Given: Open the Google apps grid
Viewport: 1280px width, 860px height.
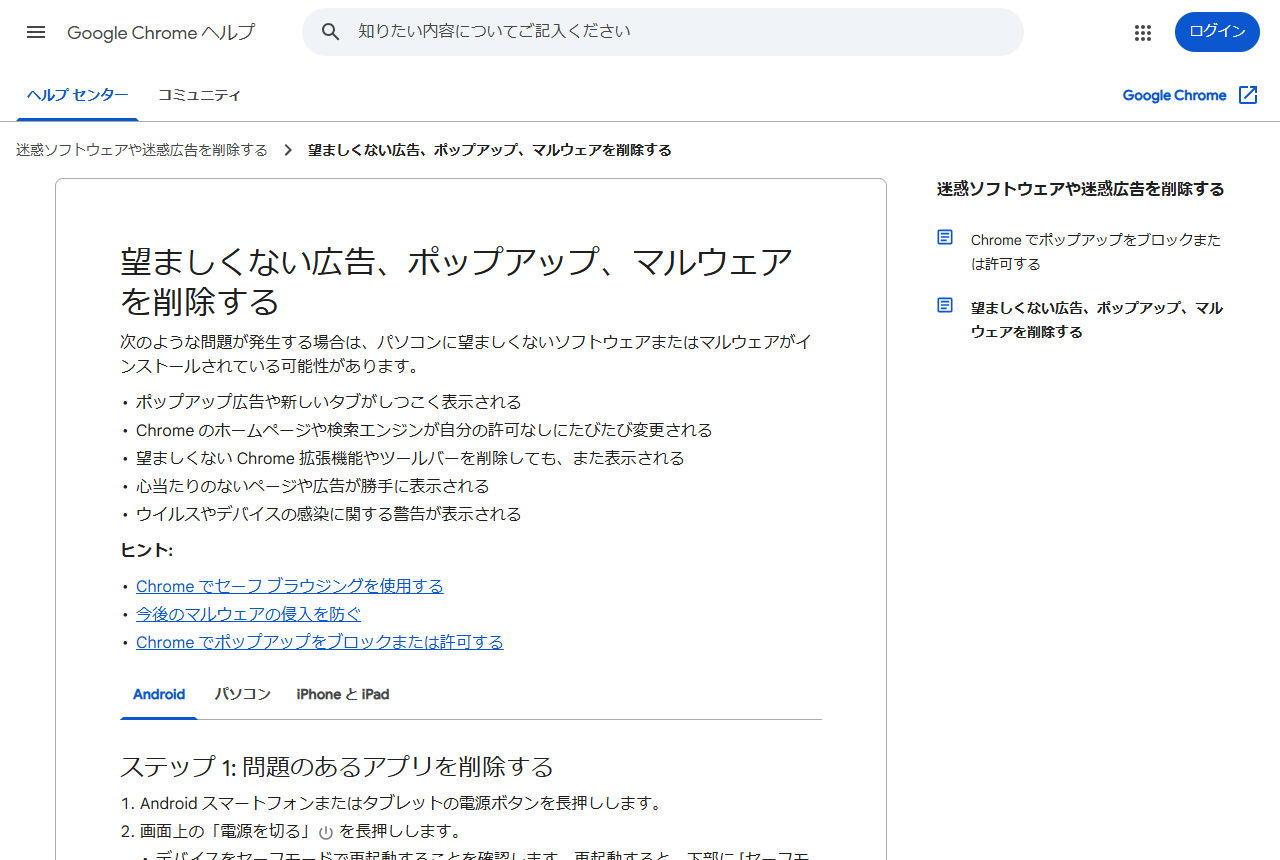Looking at the screenshot, I should (x=1143, y=32).
